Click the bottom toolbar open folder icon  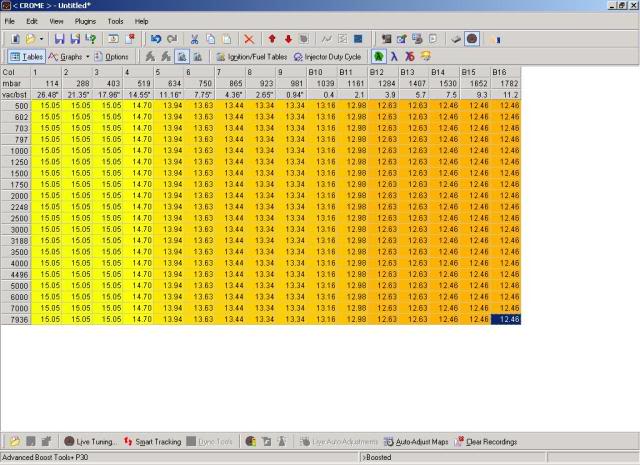coord(15,441)
